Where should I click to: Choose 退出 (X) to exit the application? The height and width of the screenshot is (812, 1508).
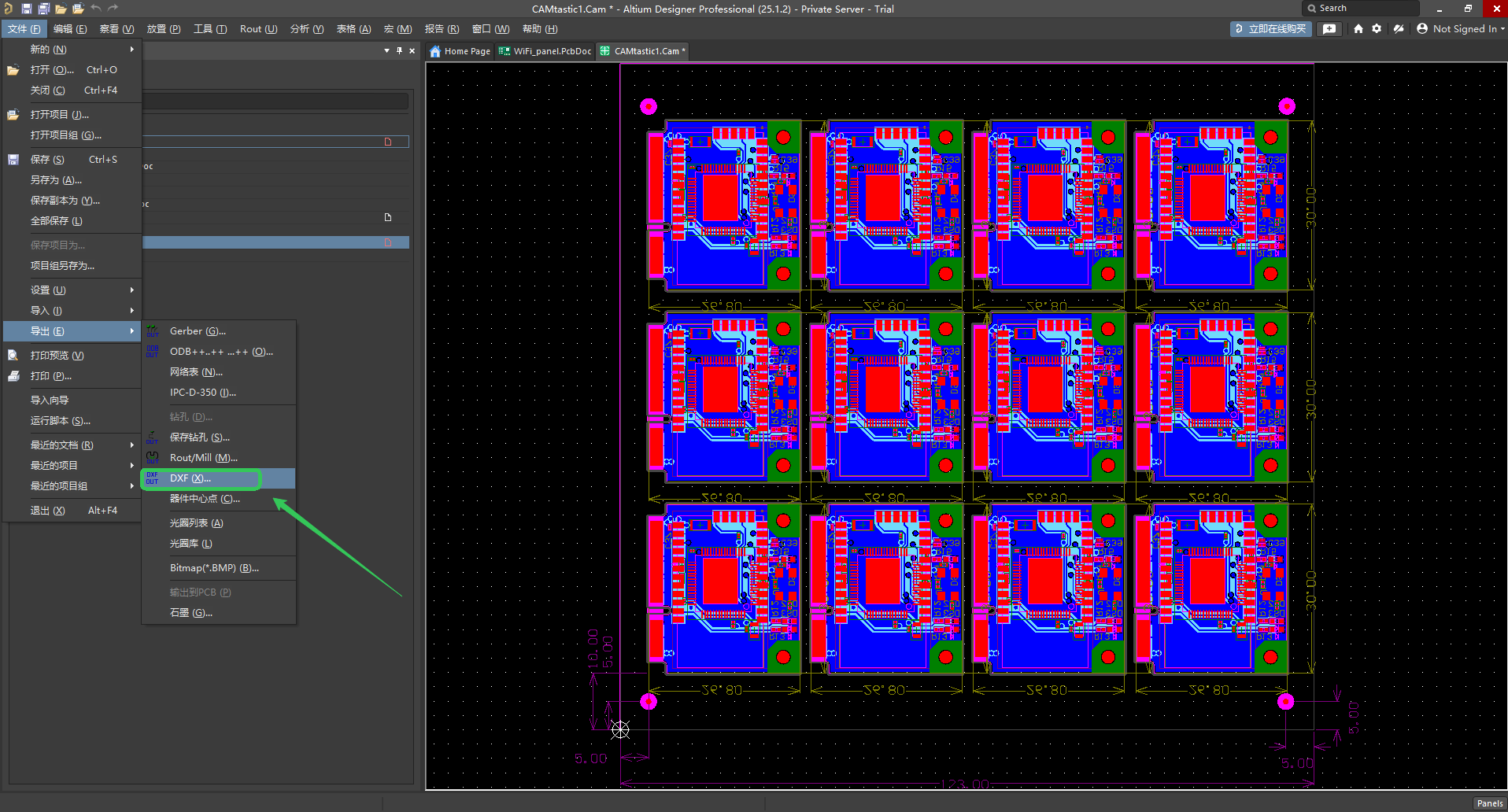pos(72,511)
